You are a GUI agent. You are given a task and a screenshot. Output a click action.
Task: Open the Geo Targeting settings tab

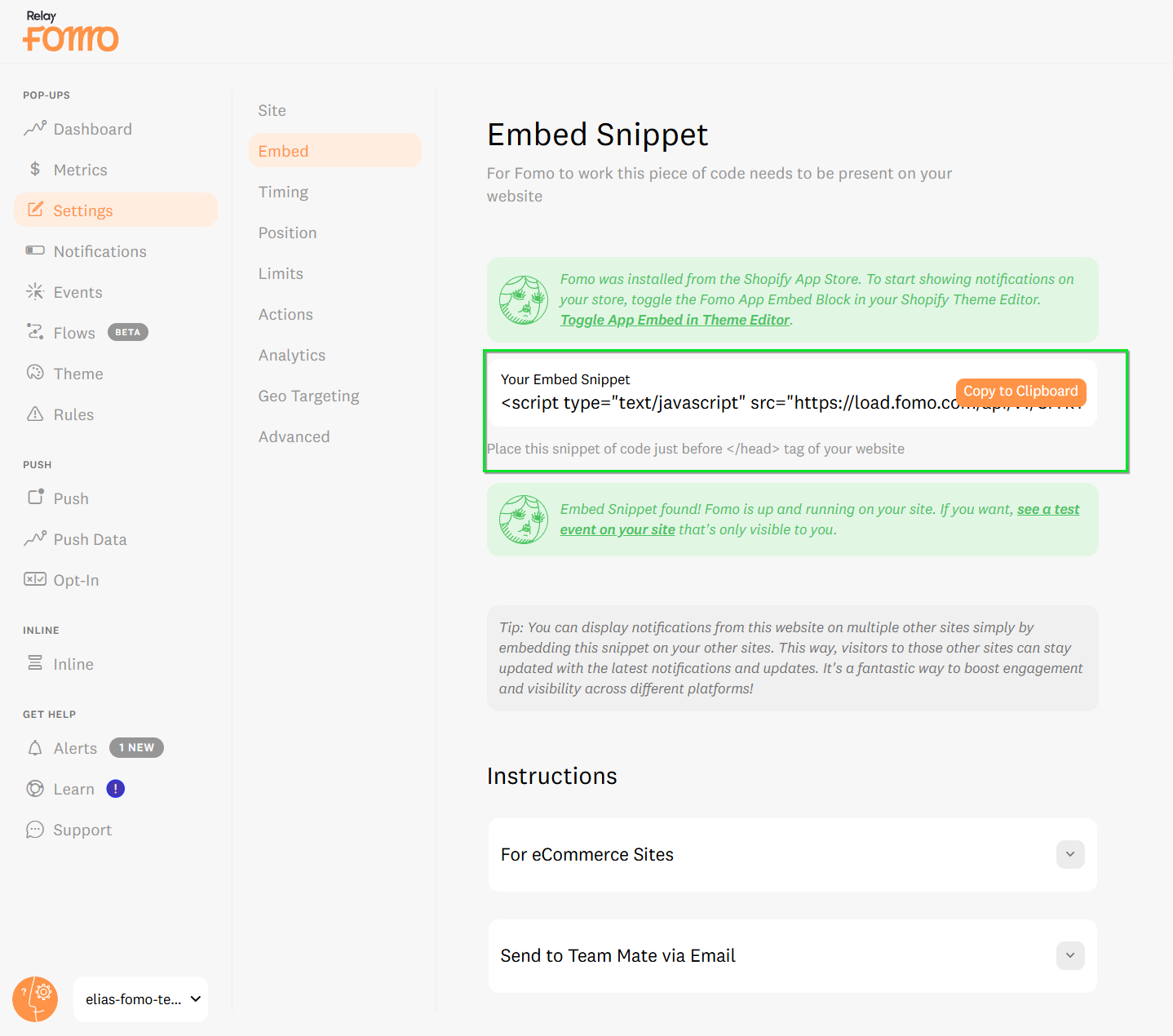coord(308,396)
